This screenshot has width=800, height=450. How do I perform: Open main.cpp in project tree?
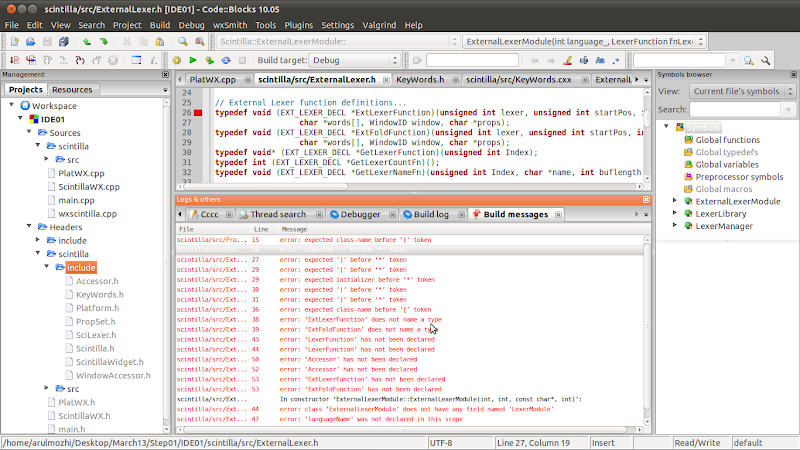(76, 200)
